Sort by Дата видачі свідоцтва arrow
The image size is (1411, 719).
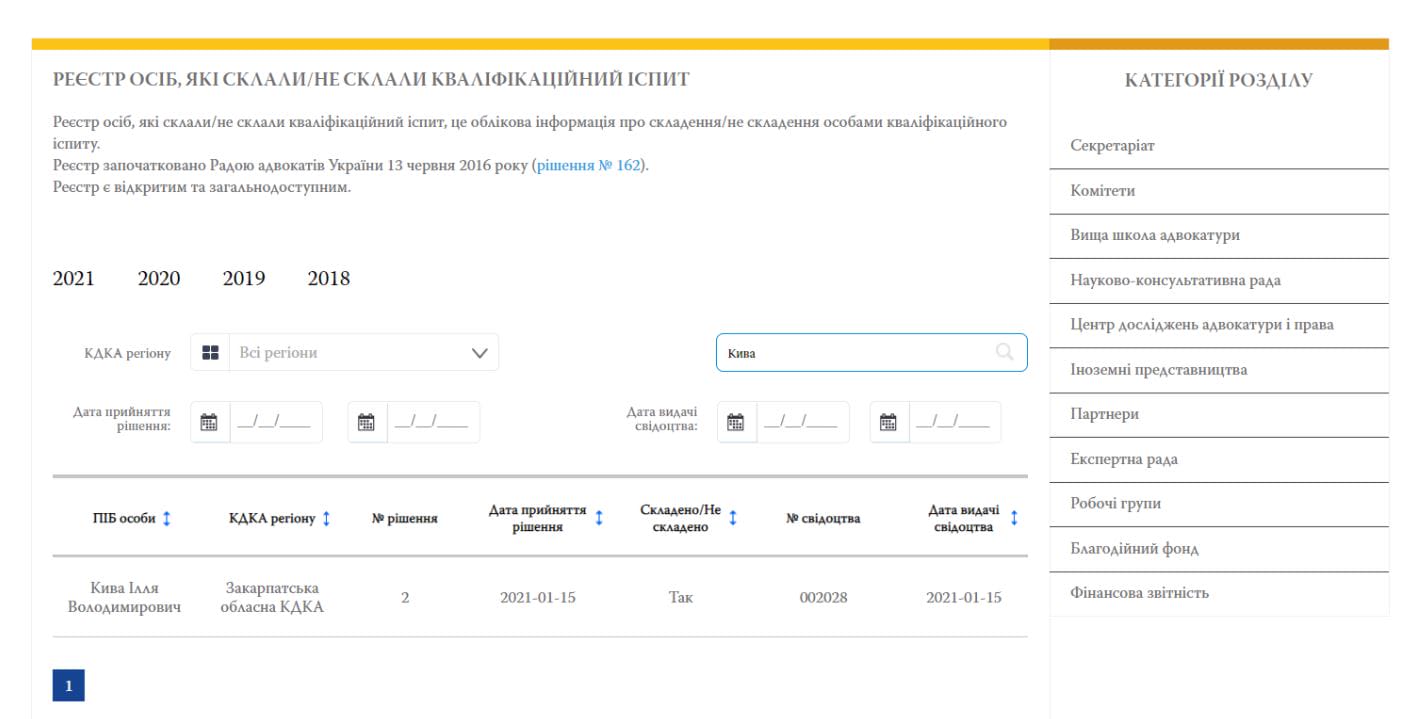point(1014,518)
